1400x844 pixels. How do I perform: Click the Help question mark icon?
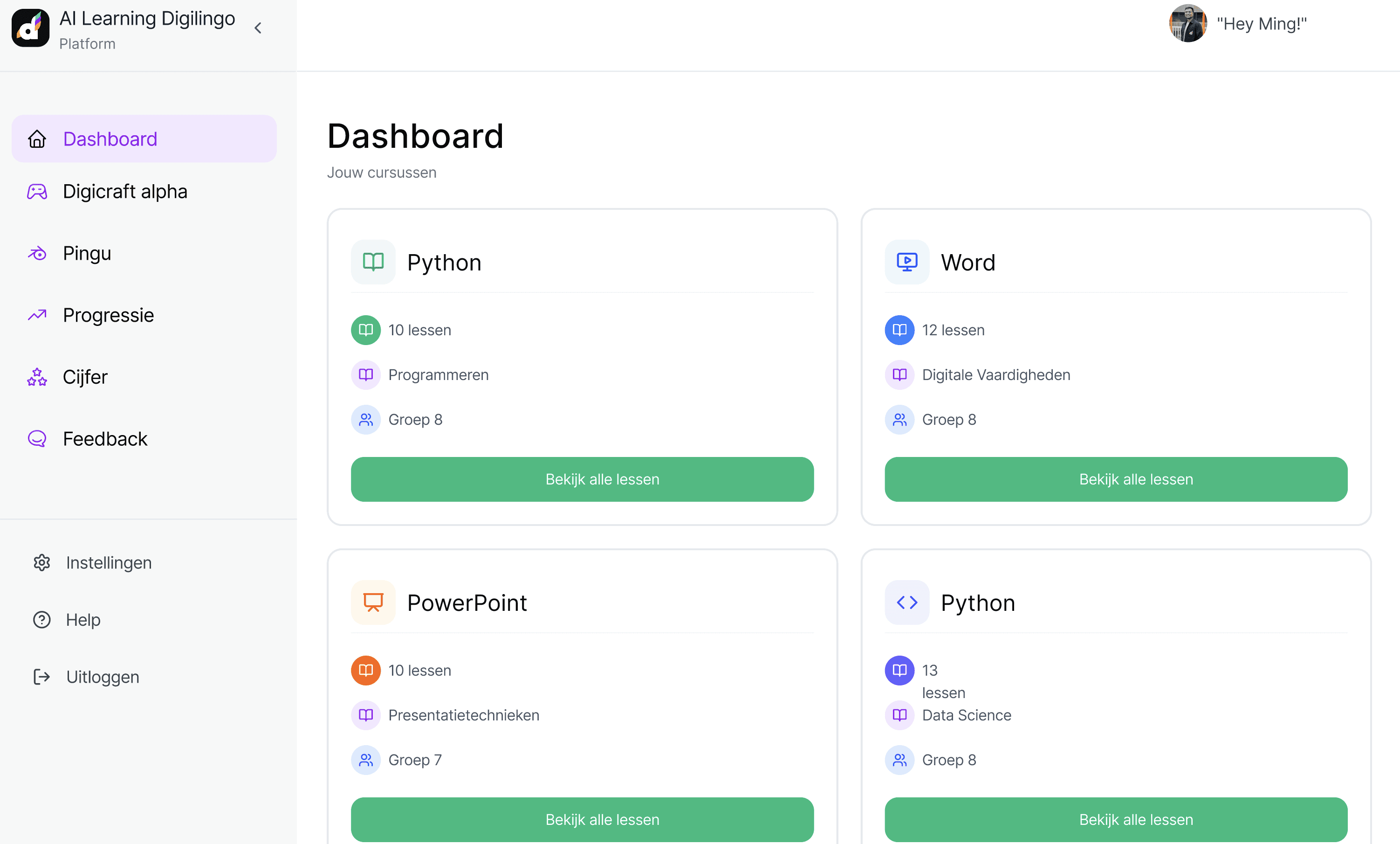point(41,620)
